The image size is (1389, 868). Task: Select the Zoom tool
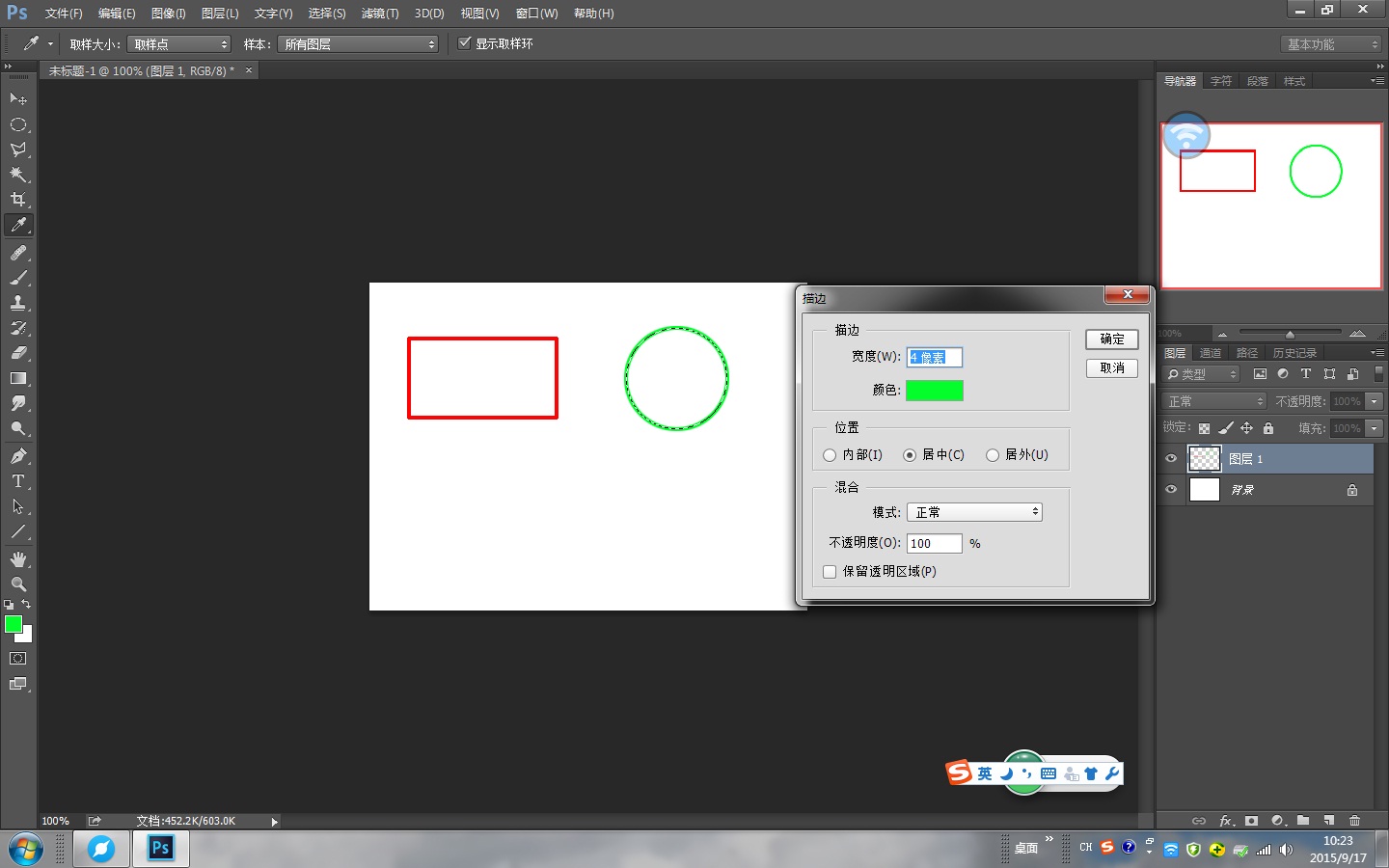18,584
